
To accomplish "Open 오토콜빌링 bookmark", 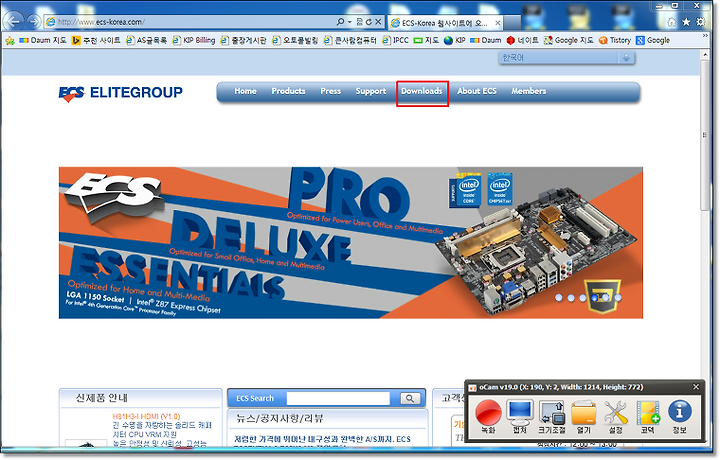I will click(x=295, y=40).
